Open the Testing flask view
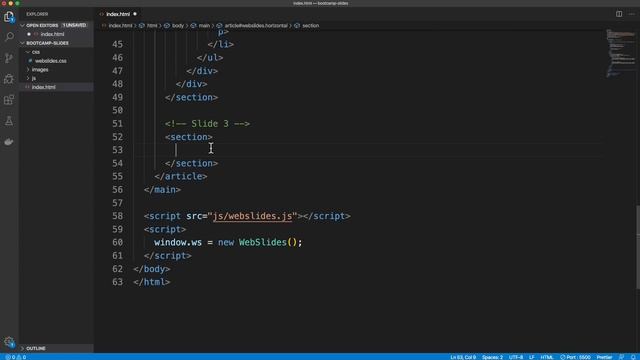 click(9, 121)
